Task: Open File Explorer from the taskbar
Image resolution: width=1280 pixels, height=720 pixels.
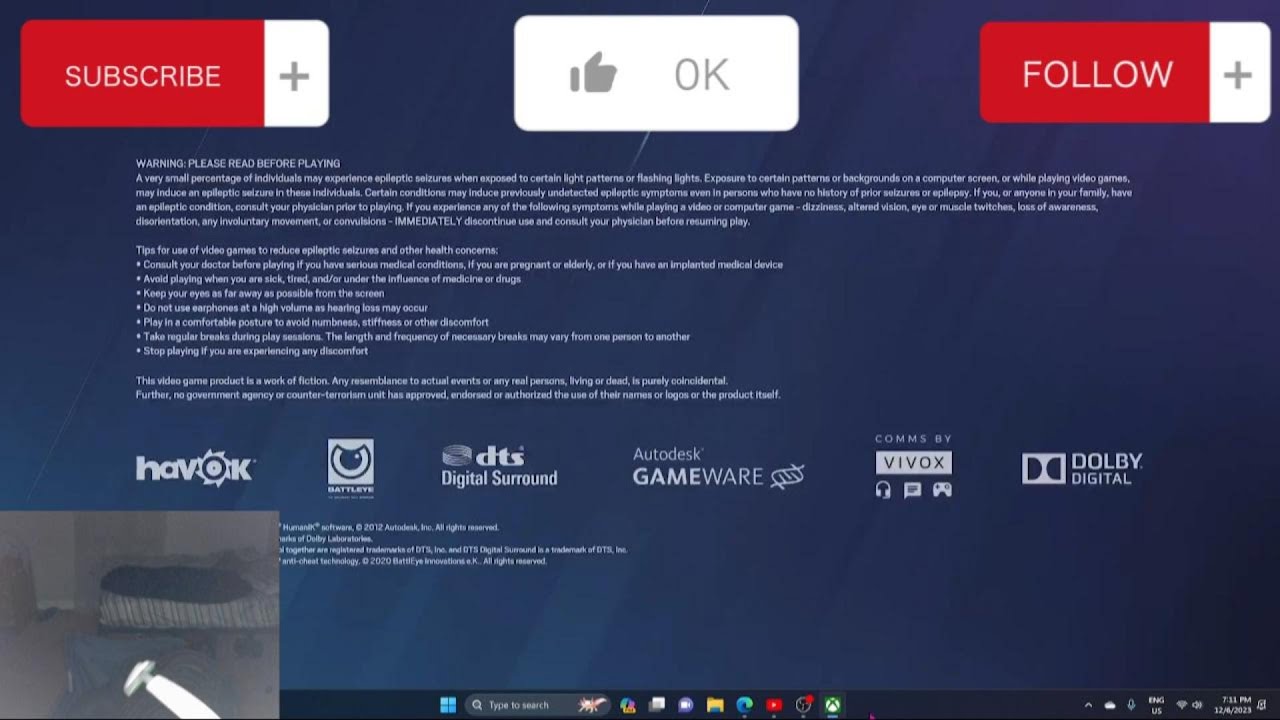Action: 715,705
